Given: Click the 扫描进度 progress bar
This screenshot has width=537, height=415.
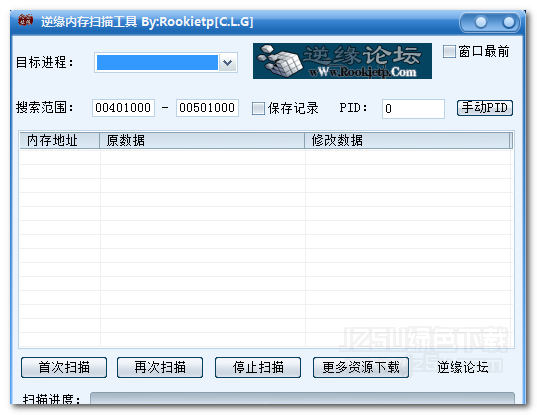Looking at the screenshot, I should pyautogui.click(x=302, y=398).
